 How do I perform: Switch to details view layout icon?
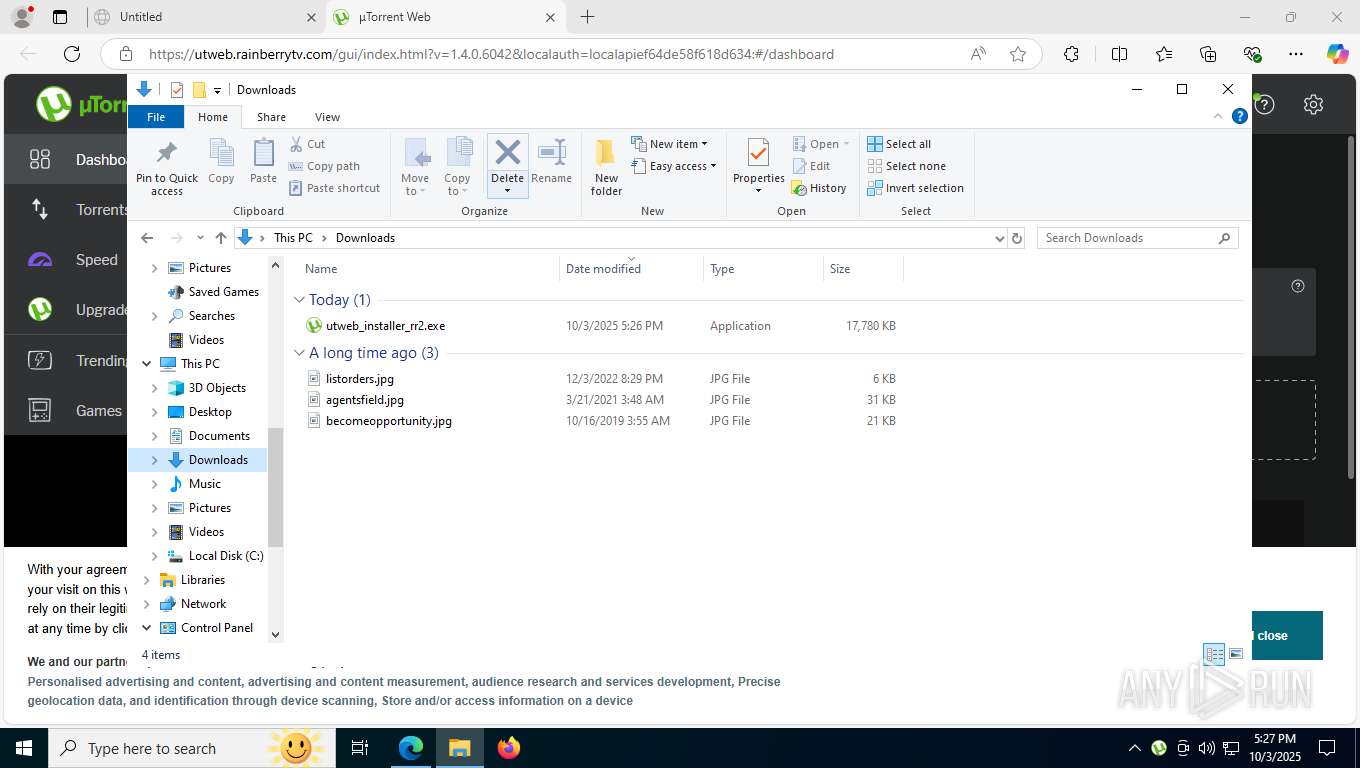point(1214,655)
